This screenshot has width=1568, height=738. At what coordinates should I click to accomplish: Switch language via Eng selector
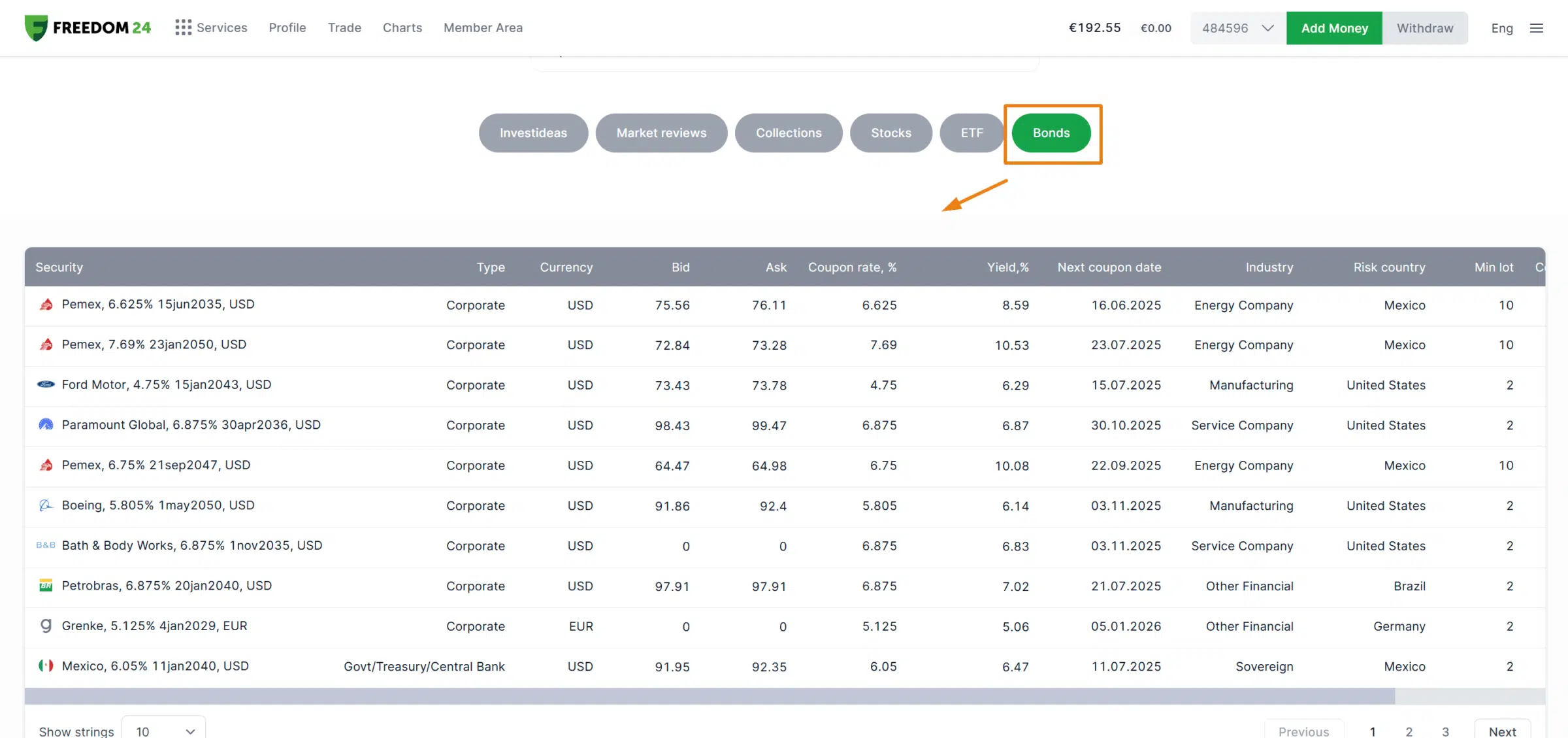pos(1502,28)
